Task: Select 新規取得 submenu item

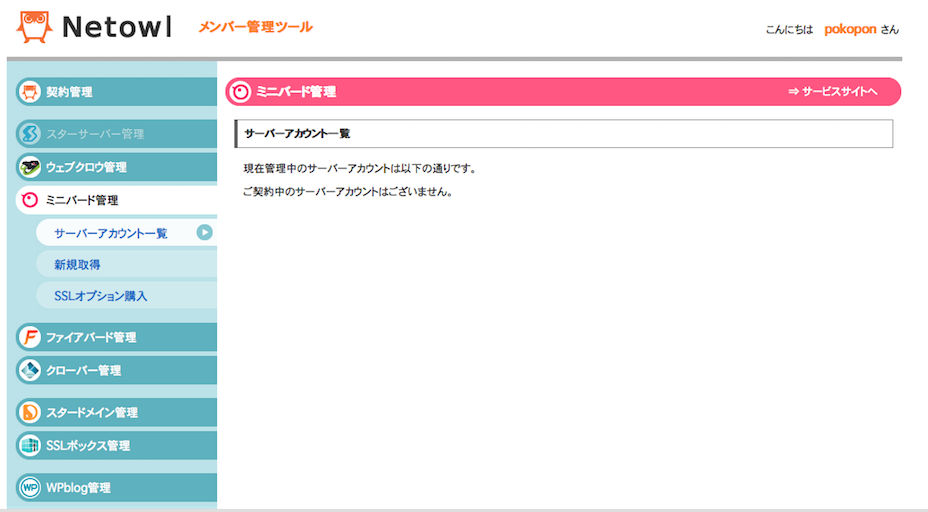Action: point(127,264)
